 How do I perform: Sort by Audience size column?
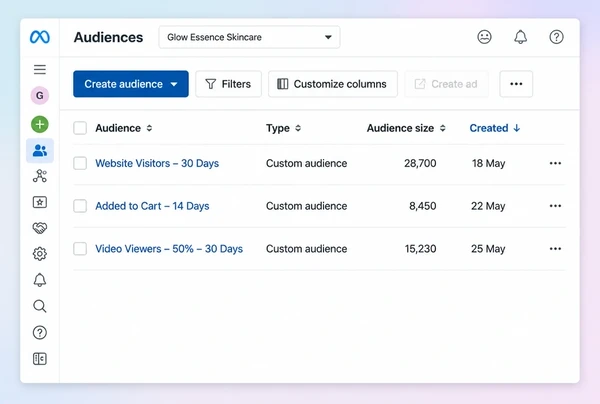pos(406,128)
